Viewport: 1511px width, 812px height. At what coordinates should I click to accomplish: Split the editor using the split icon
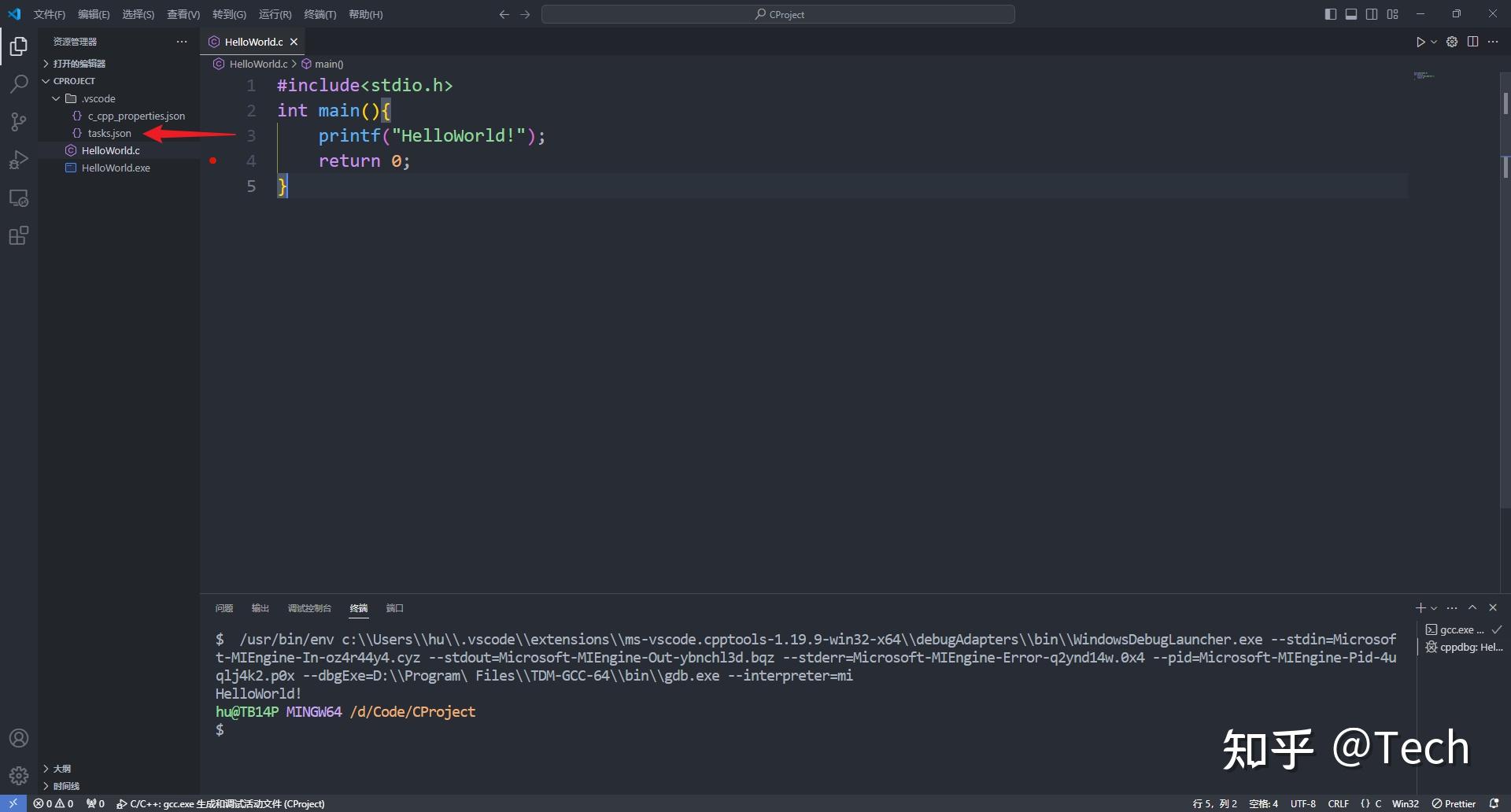coord(1472,42)
